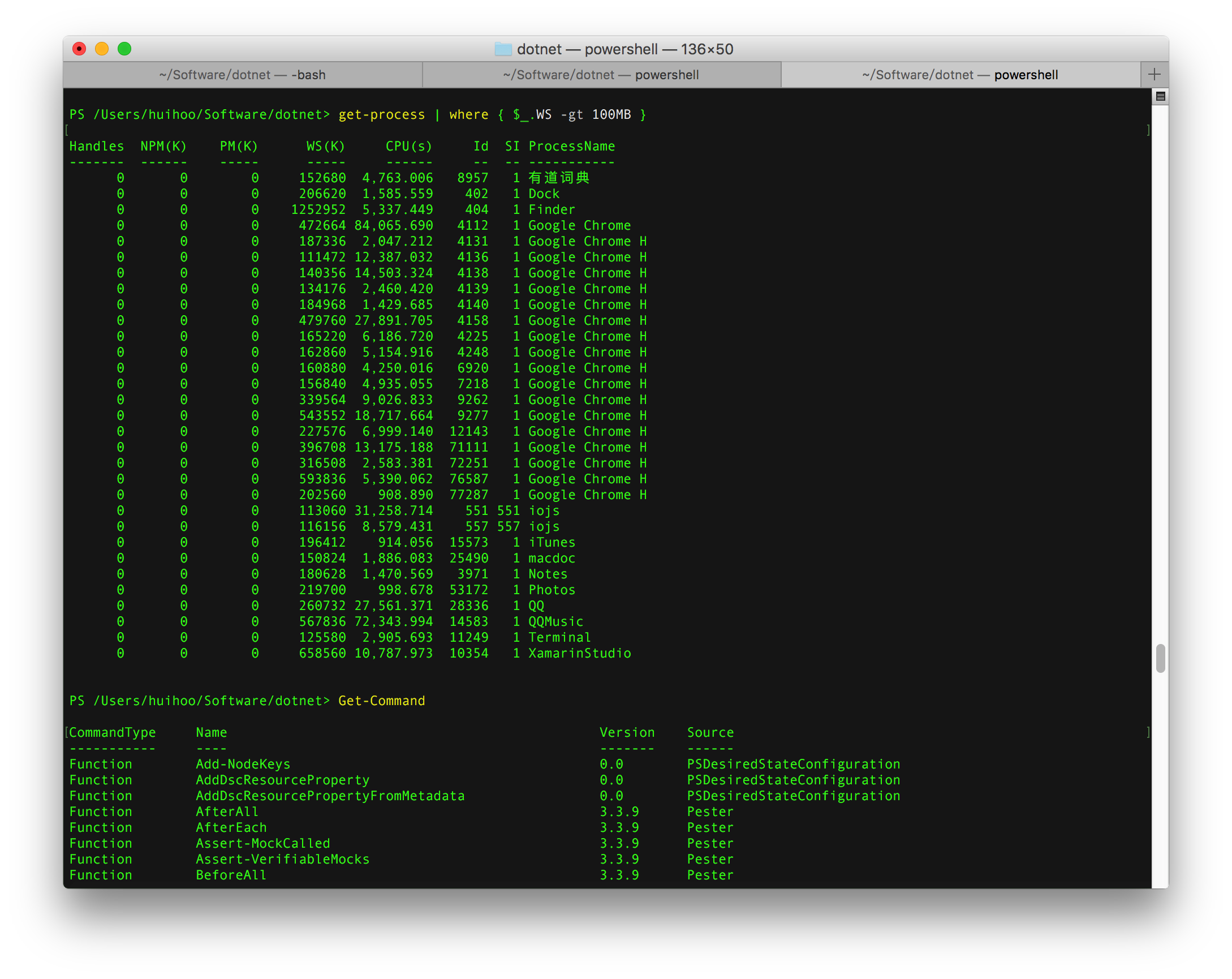This screenshot has height=979, width=1232.
Task: Click the folder proxy icon in title bar
Action: pos(503,49)
